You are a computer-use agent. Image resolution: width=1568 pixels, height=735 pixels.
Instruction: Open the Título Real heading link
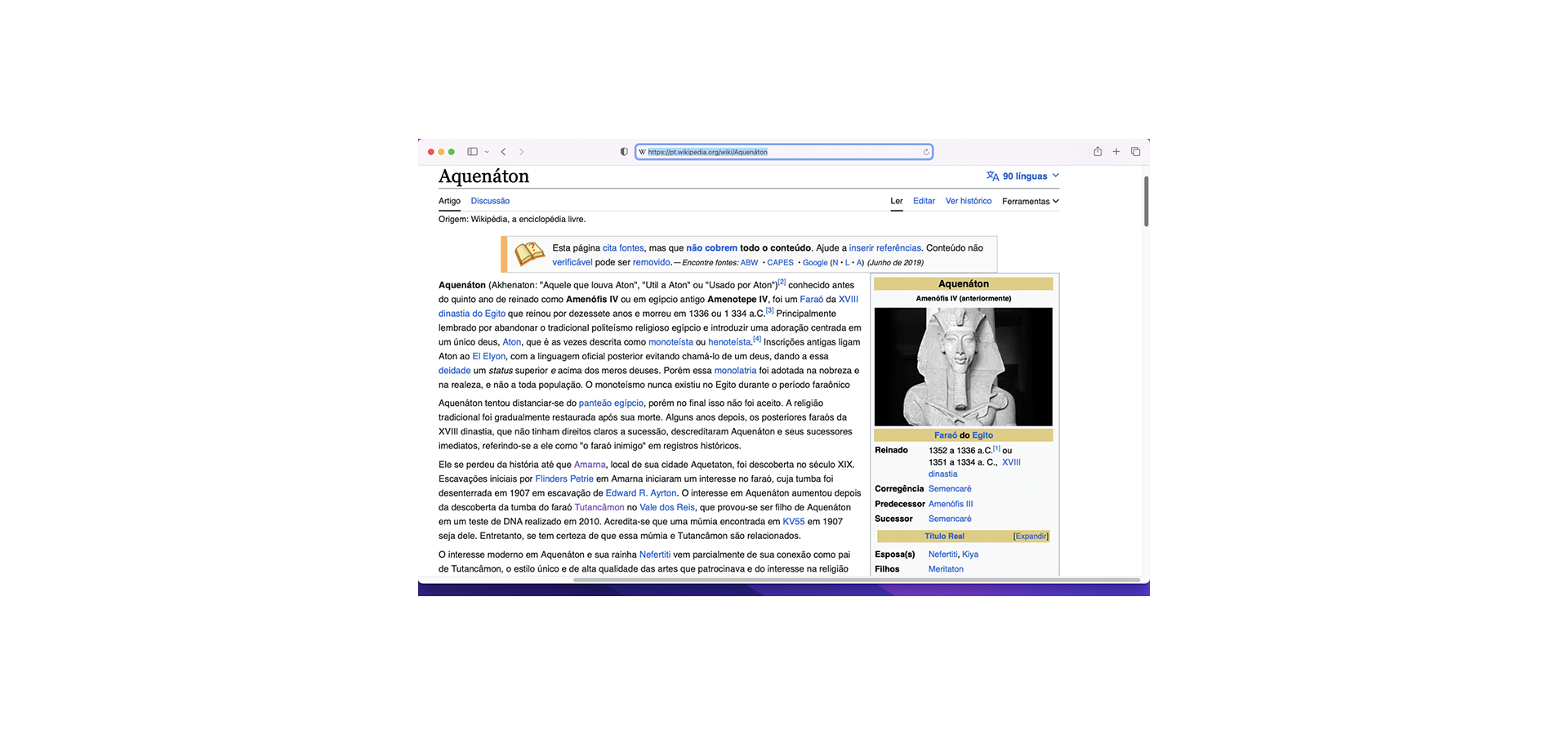click(x=944, y=537)
